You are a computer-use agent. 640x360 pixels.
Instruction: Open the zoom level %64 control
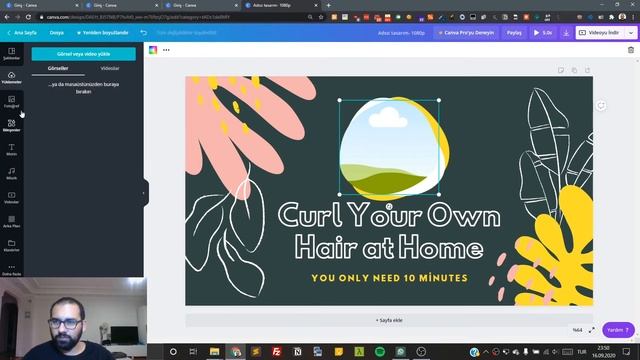tap(577, 330)
